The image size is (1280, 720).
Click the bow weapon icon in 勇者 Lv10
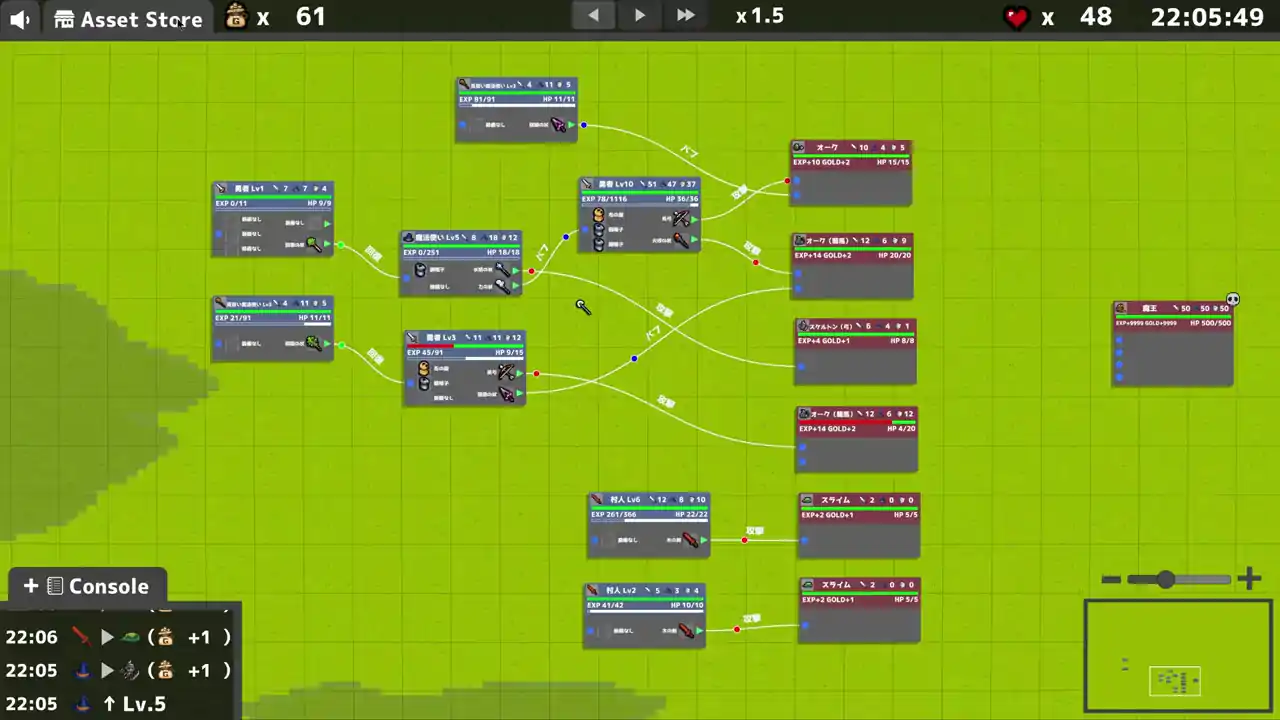681,217
